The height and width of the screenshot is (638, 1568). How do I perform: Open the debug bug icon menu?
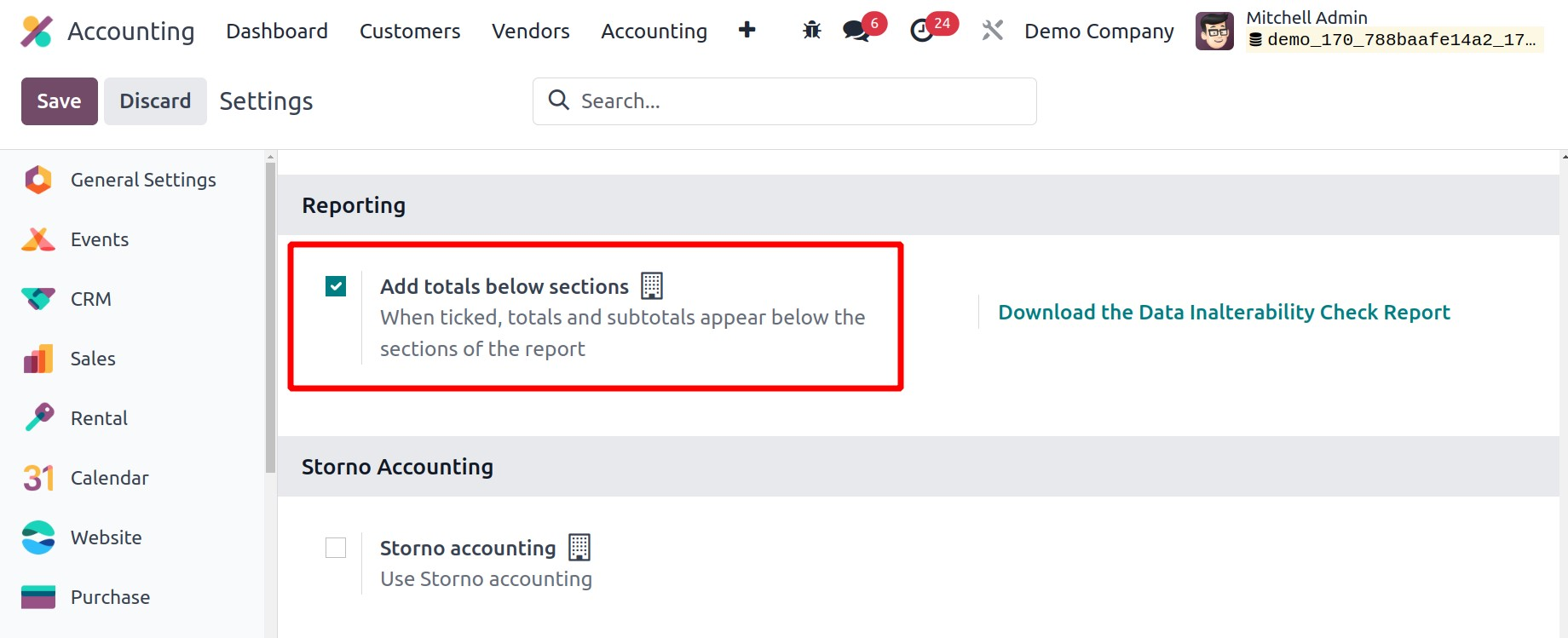pos(811,31)
